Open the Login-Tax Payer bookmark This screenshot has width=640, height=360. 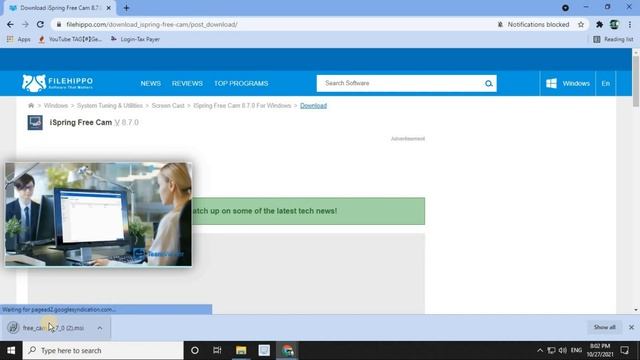135,39
